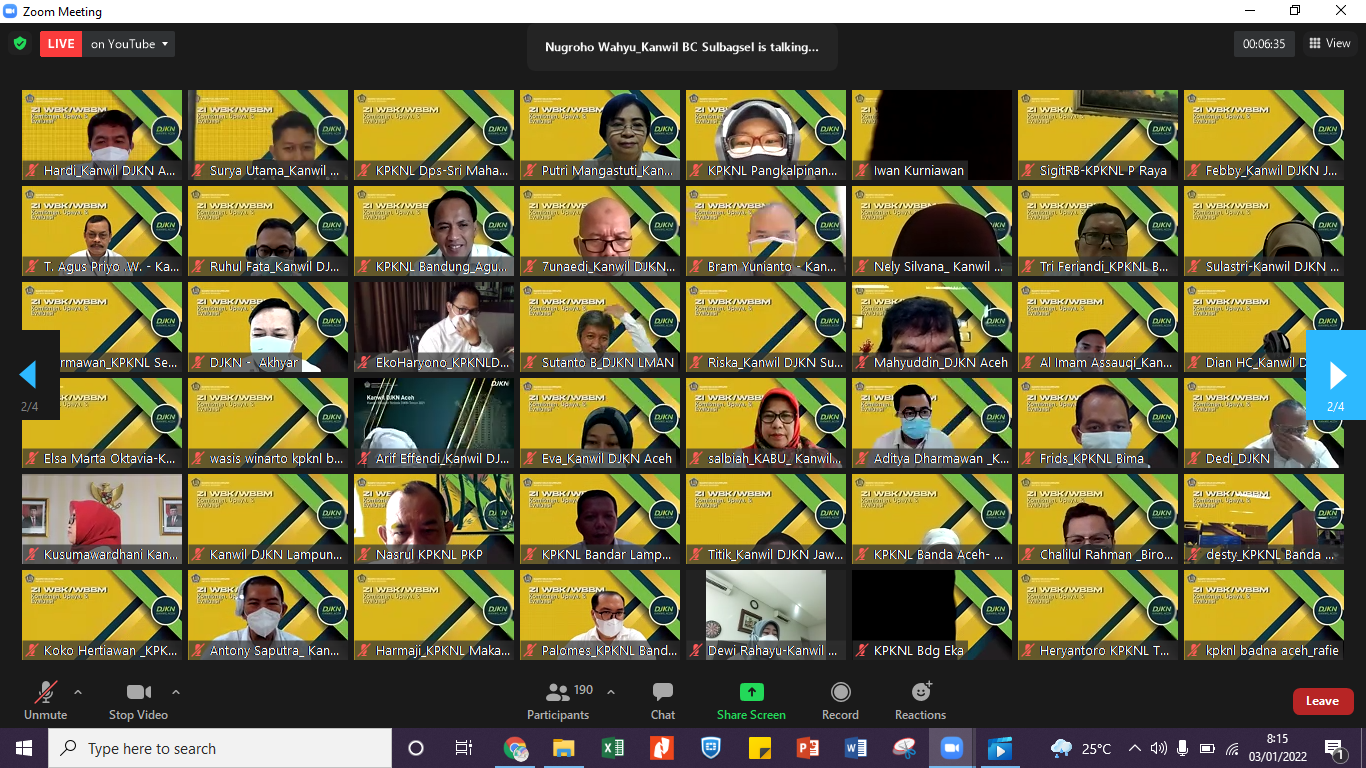
Task: Expand video options arrow beside Stop Video
Action: (x=176, y=692)
